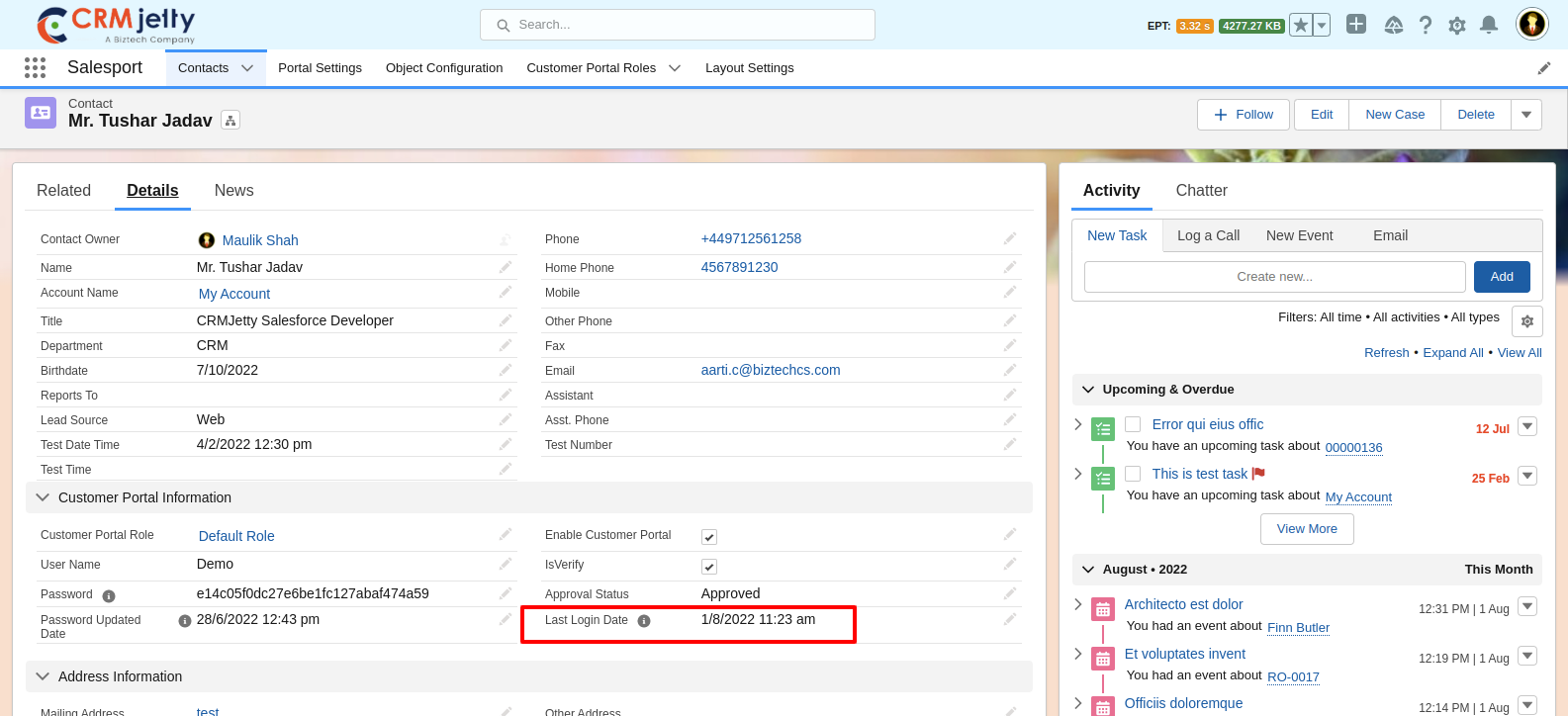Toggle the Enable Customer Portal checkbox
Screen dimensions: 1568x716
point(709,537)
